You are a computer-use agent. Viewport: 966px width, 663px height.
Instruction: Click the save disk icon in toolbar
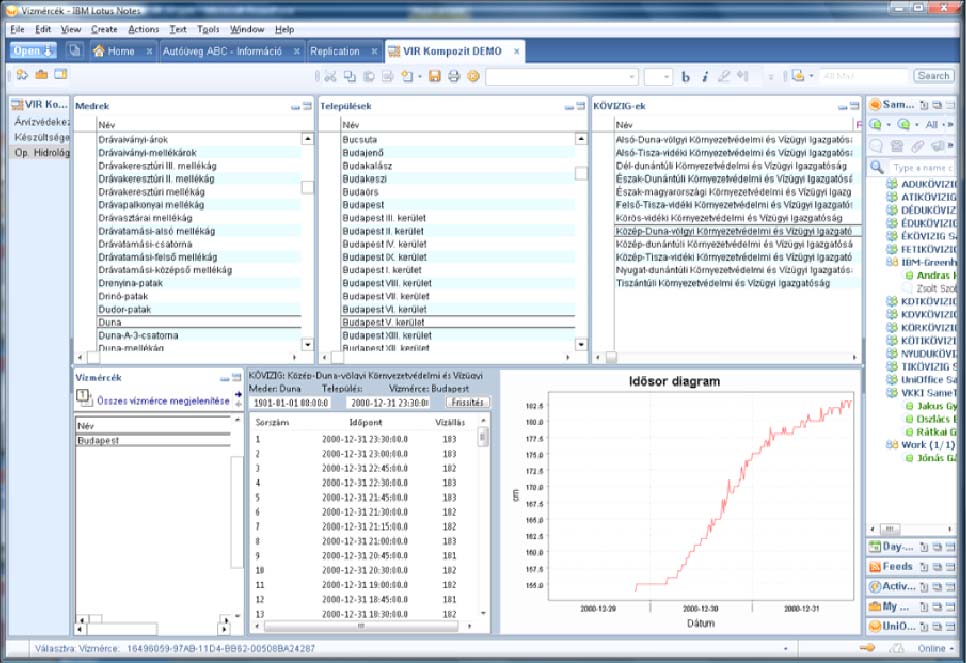[435, 76]
